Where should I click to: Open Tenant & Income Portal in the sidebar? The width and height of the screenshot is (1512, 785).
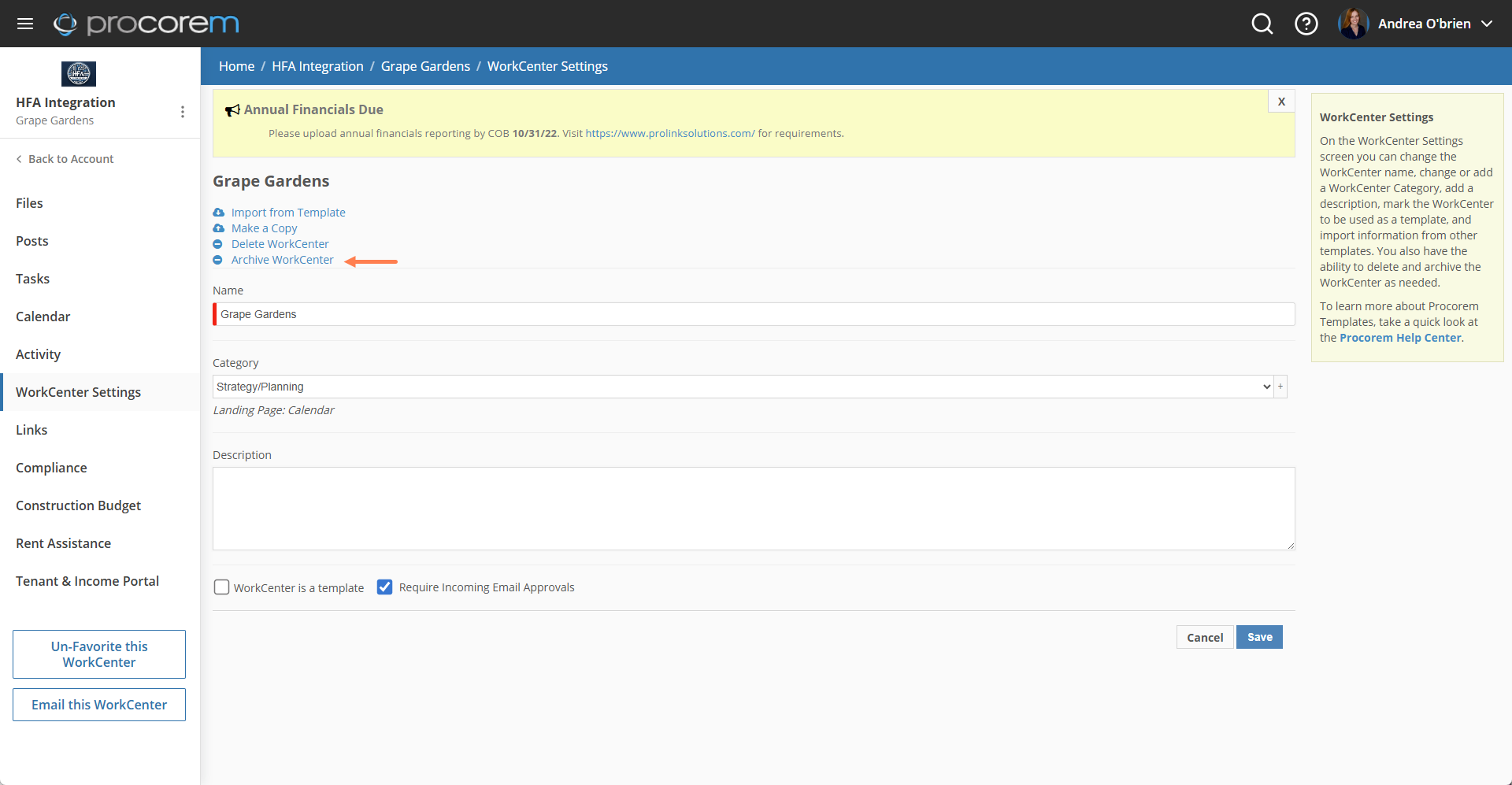(x=100, y=581)
